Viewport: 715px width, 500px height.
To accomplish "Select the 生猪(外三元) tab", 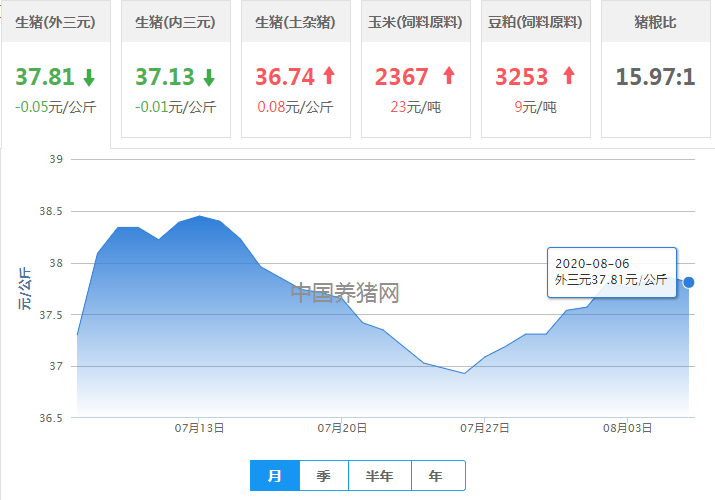I will click(56, 21).
